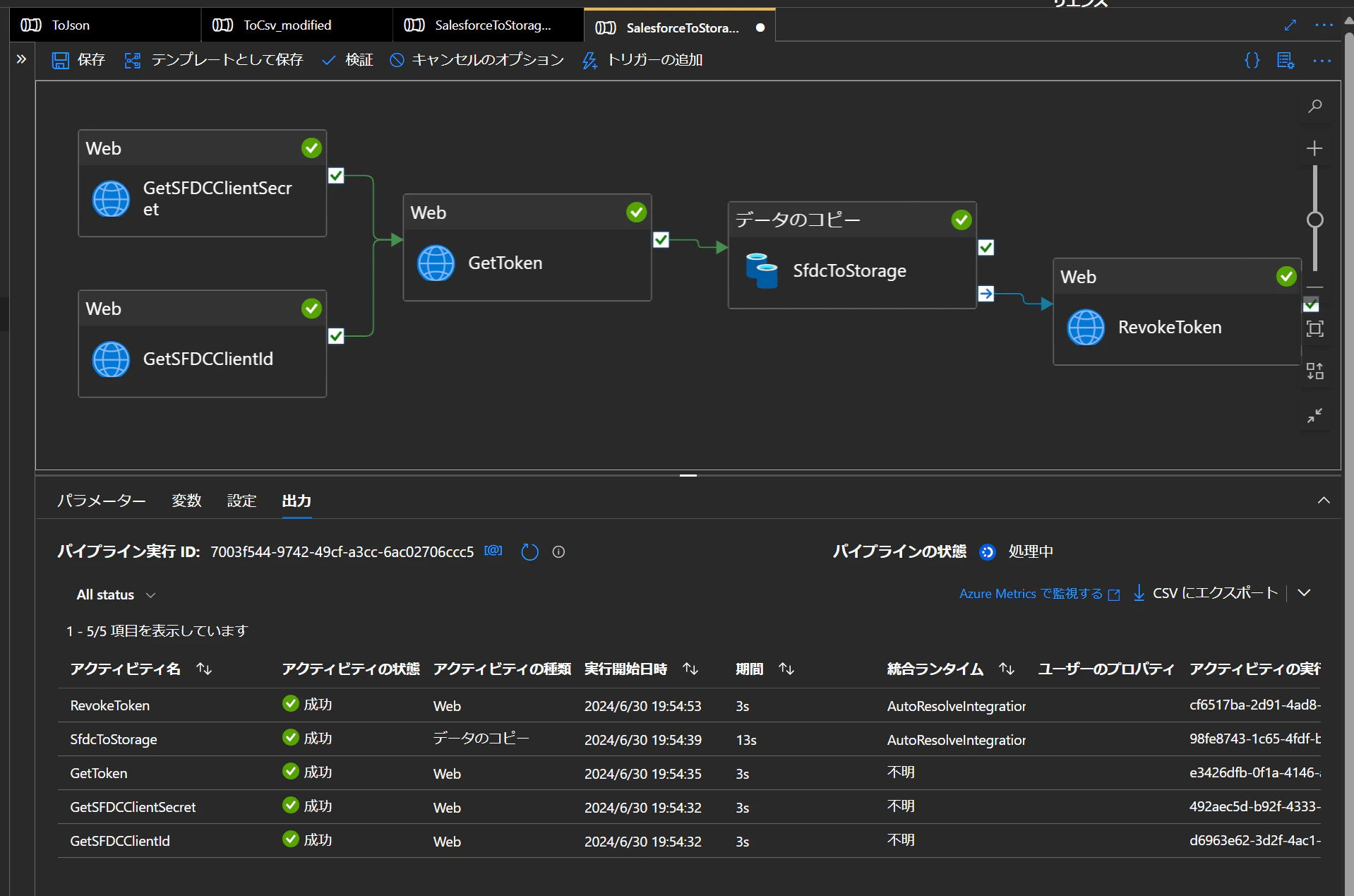Click SfdcToStorage in the activity list
The image size is (1354, 896).
click(114, 739)
